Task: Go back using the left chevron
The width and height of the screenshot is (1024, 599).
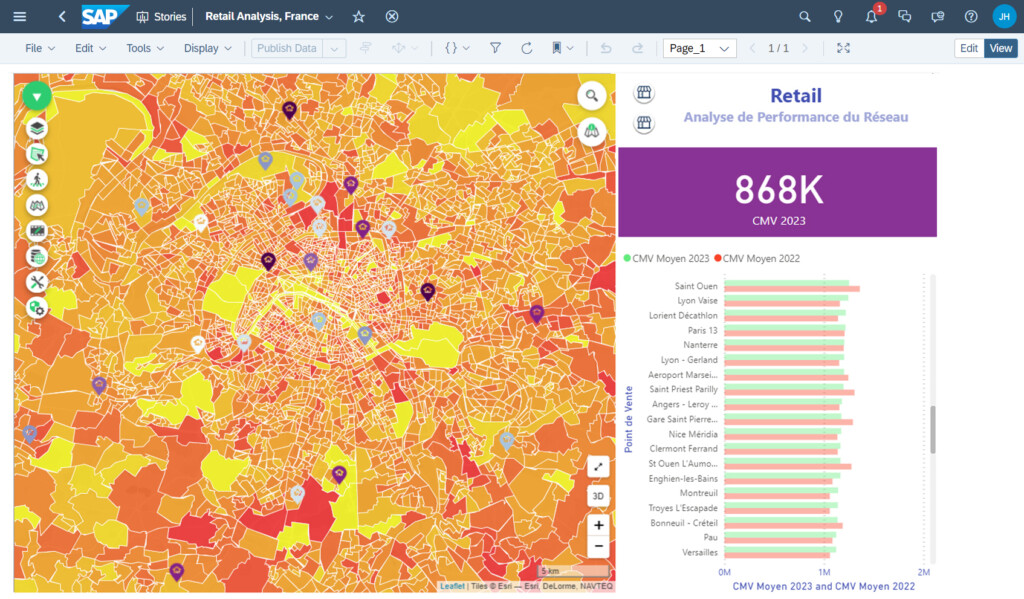Action: pyautogui.click(x=62, y=16)
